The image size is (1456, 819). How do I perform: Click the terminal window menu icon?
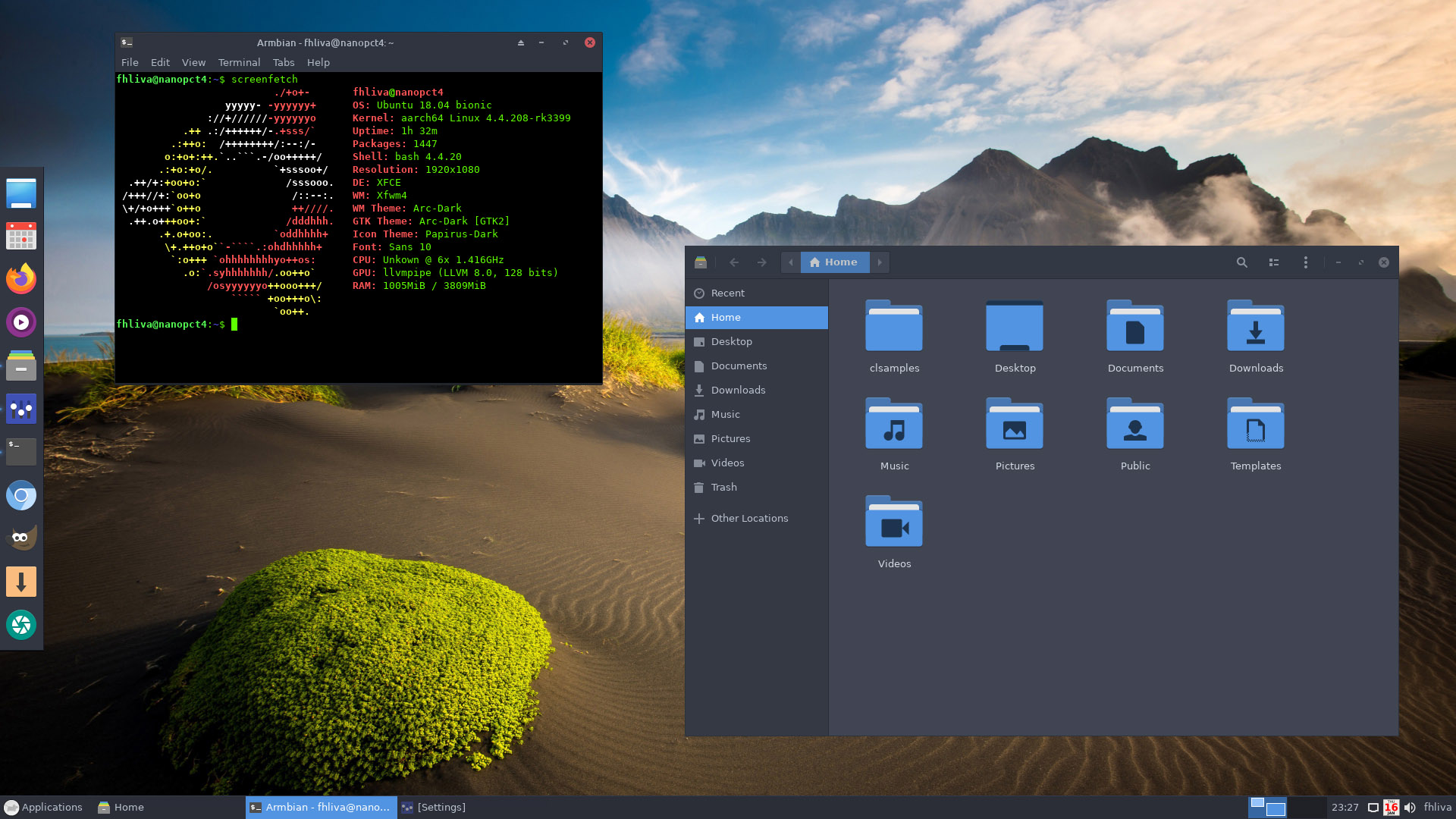[127, 42]
